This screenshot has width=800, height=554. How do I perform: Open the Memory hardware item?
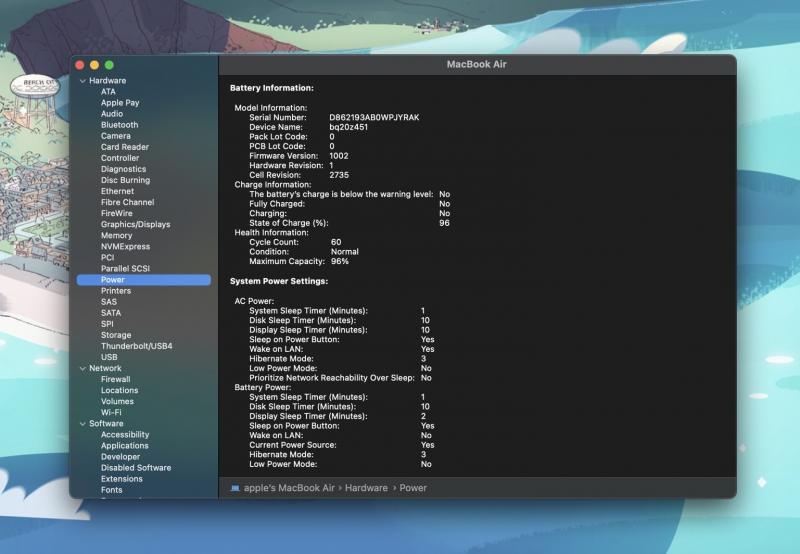coord(116,236)
